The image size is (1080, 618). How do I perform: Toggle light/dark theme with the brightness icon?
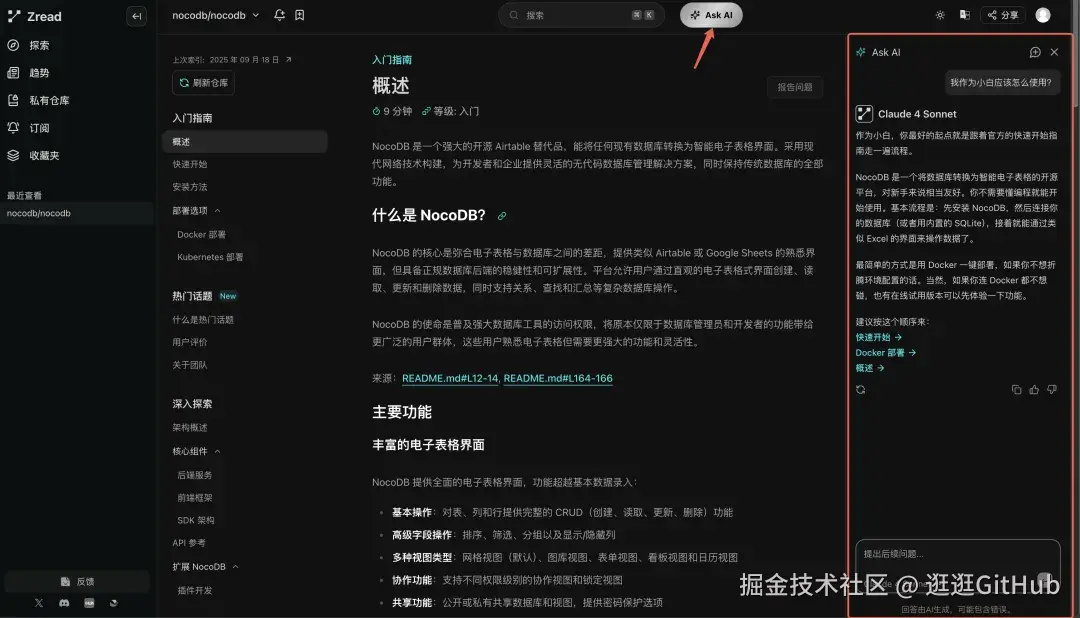pos(938,15)
